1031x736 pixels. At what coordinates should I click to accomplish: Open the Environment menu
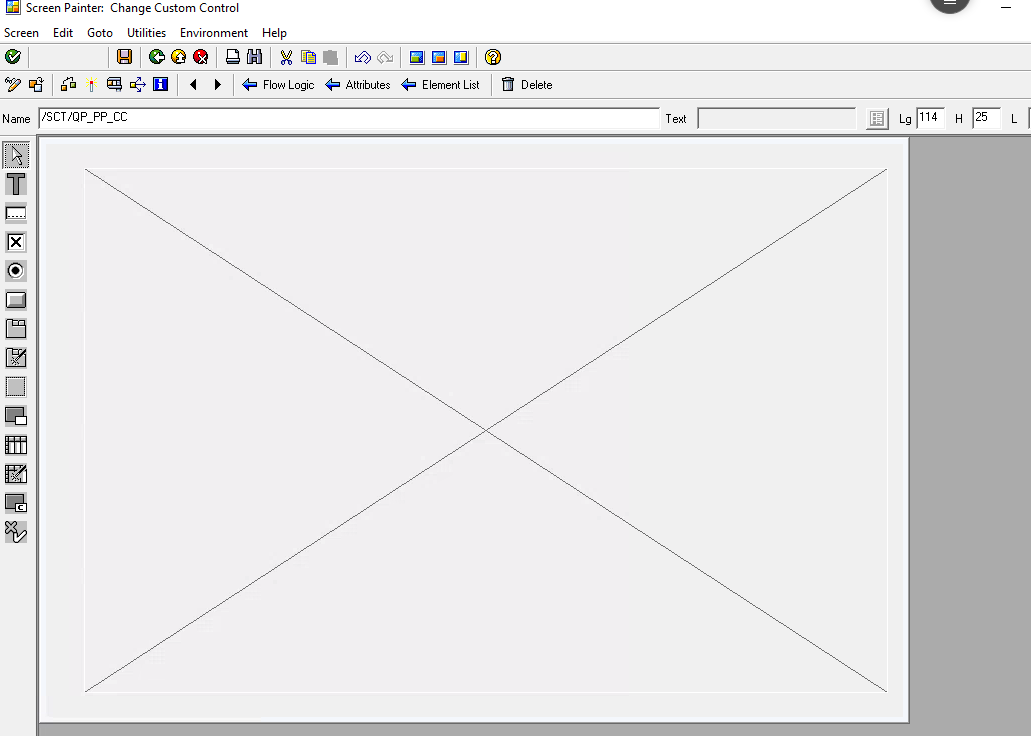(x=213, y=32)
